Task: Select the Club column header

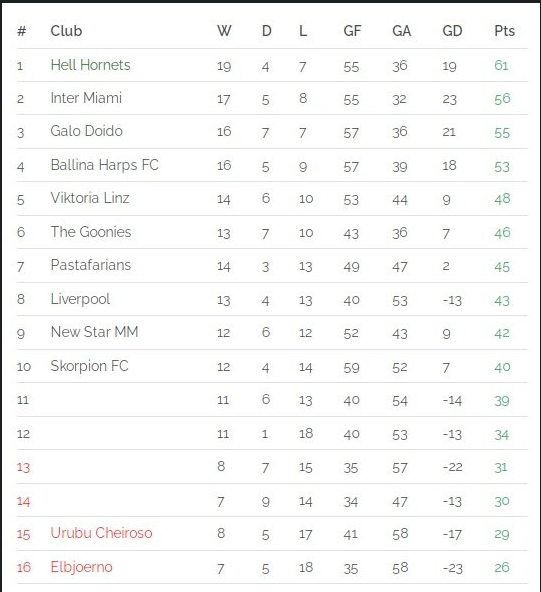Action: [66, 31]
